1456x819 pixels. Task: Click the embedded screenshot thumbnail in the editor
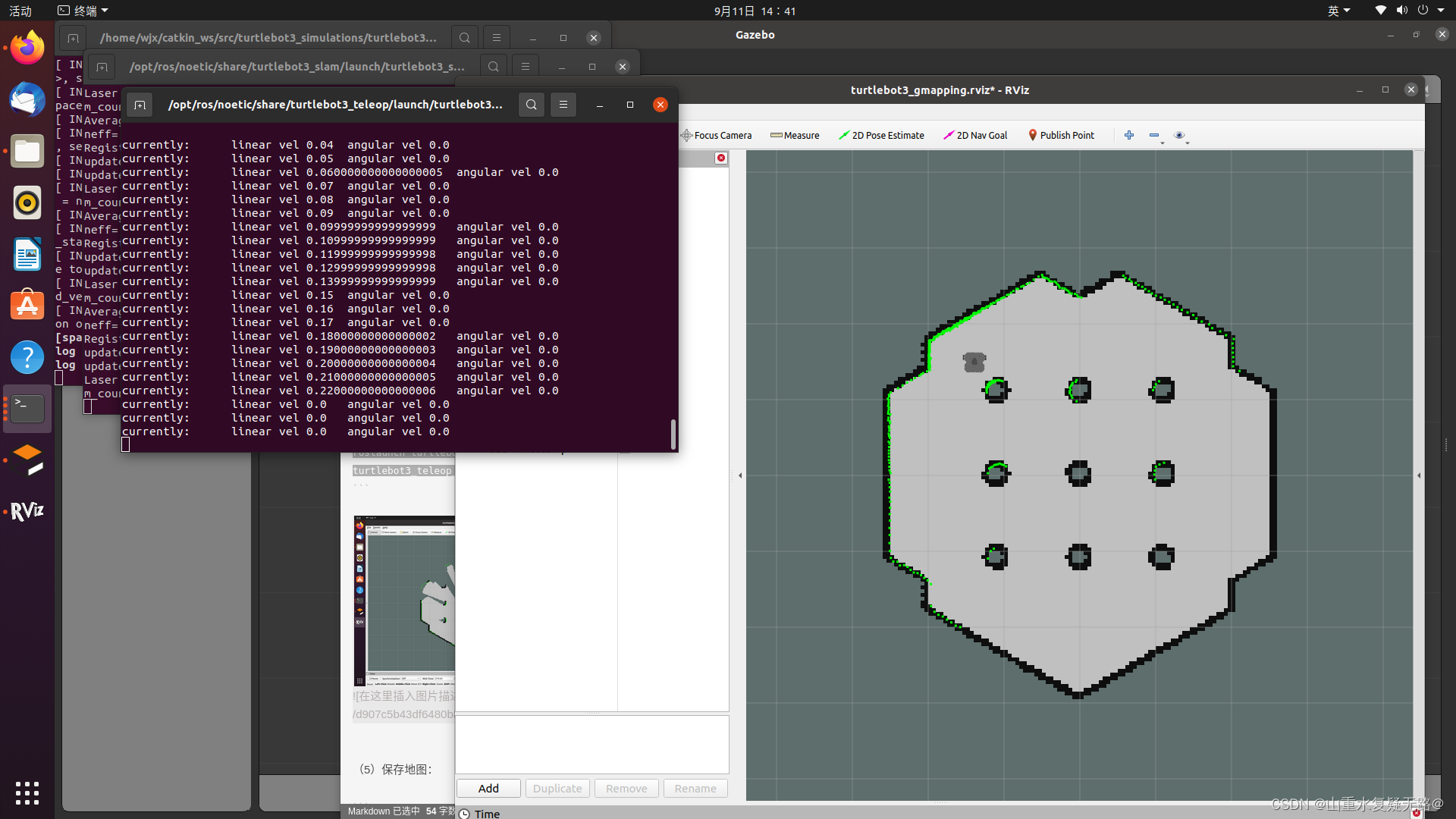(x=404, y=601)
